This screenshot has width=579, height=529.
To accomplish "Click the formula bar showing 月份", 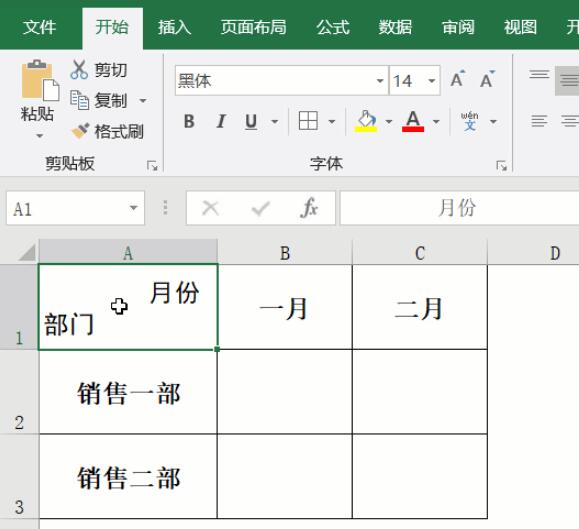I will pos(459,208).
